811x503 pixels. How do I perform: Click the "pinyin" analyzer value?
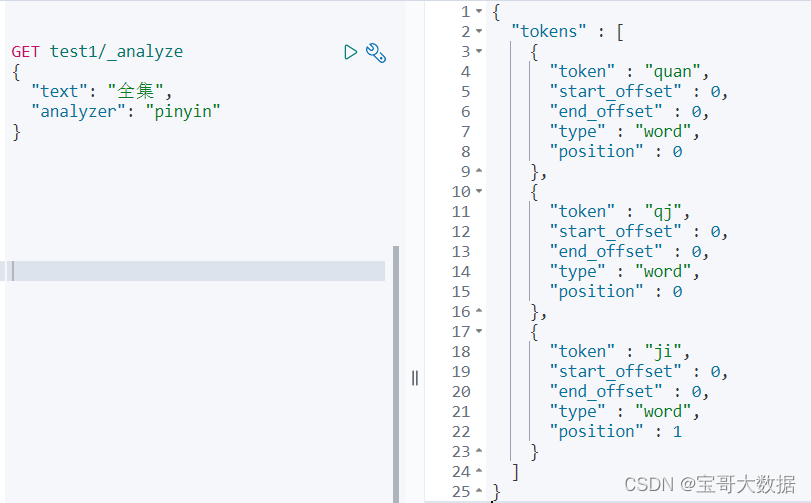[x=183, y=112]
